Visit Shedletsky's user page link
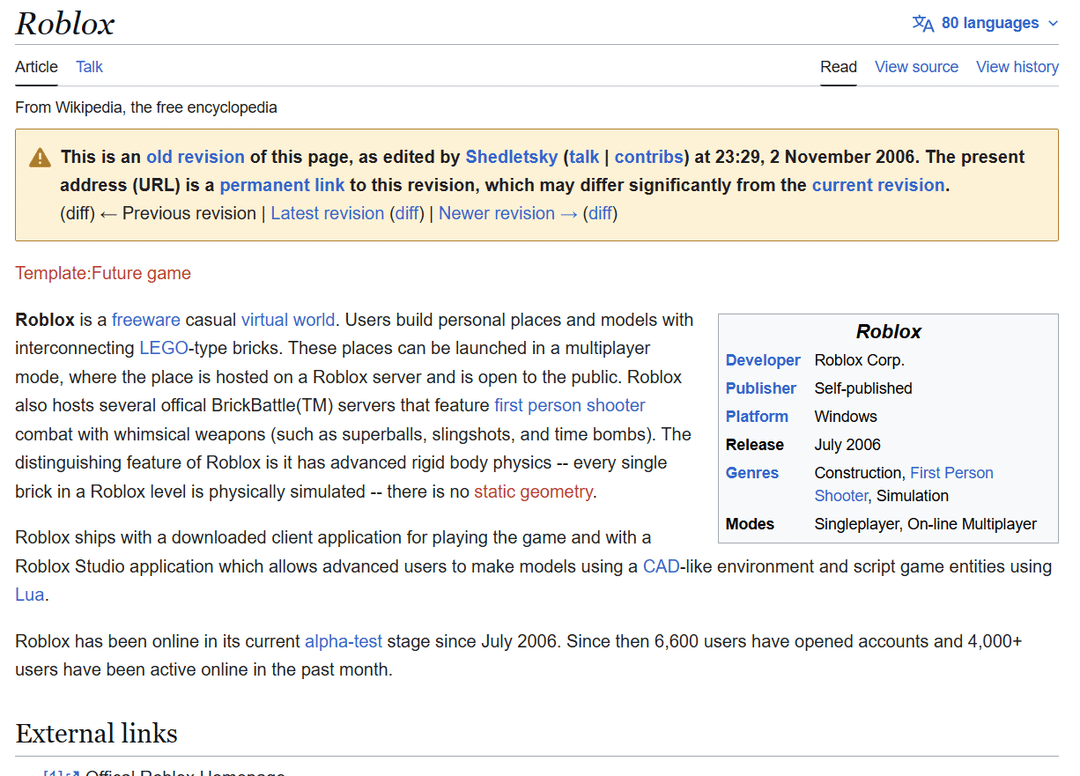The height and width of the screenshot is (776, 1080). [511, 157]
